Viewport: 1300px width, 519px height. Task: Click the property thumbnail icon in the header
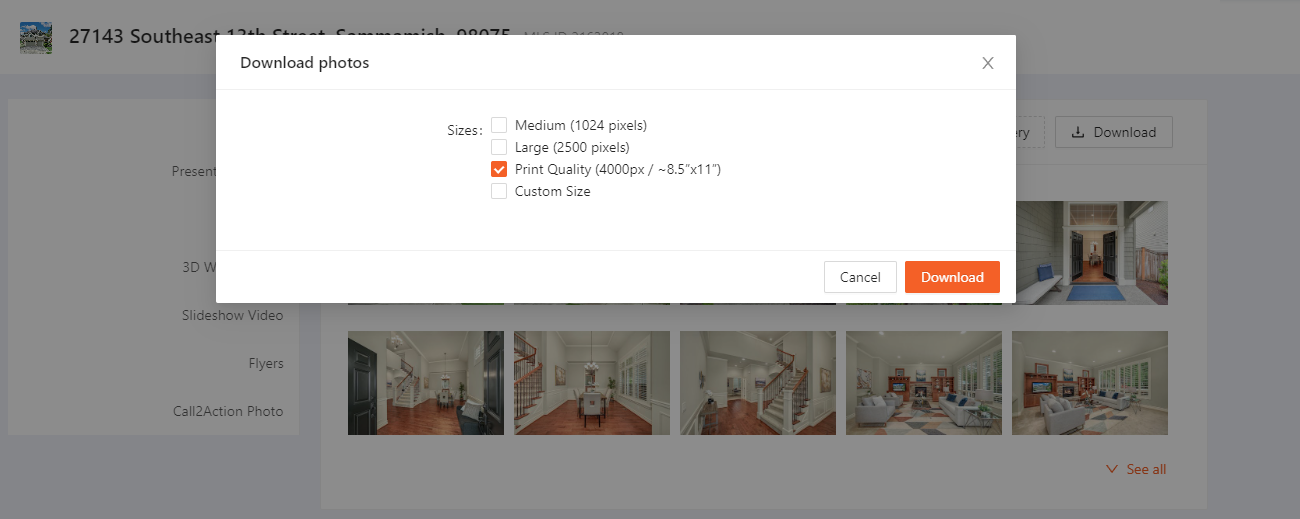(x=36, y=37)
